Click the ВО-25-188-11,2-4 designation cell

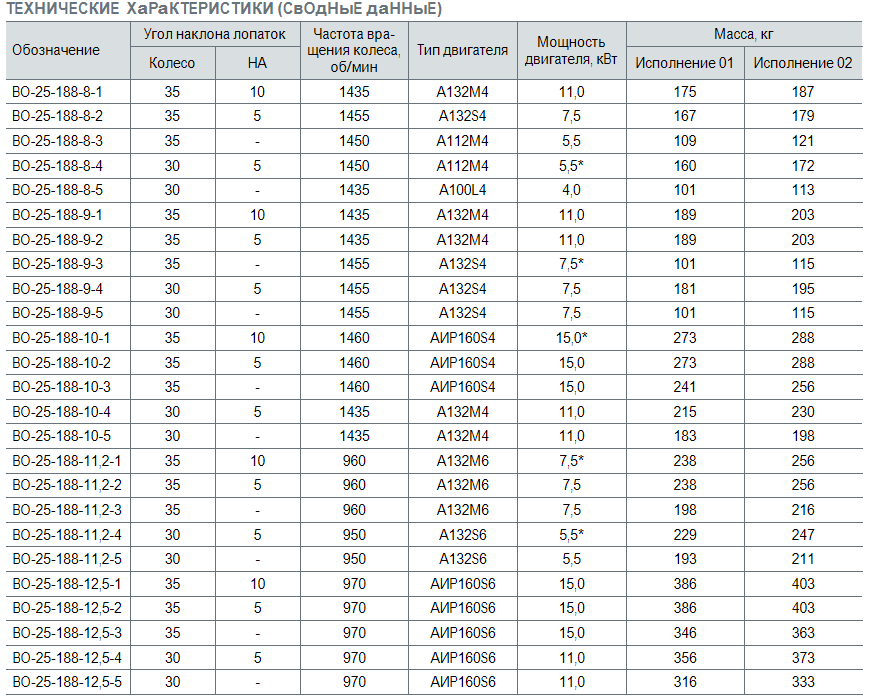click(x=66, y=534)
